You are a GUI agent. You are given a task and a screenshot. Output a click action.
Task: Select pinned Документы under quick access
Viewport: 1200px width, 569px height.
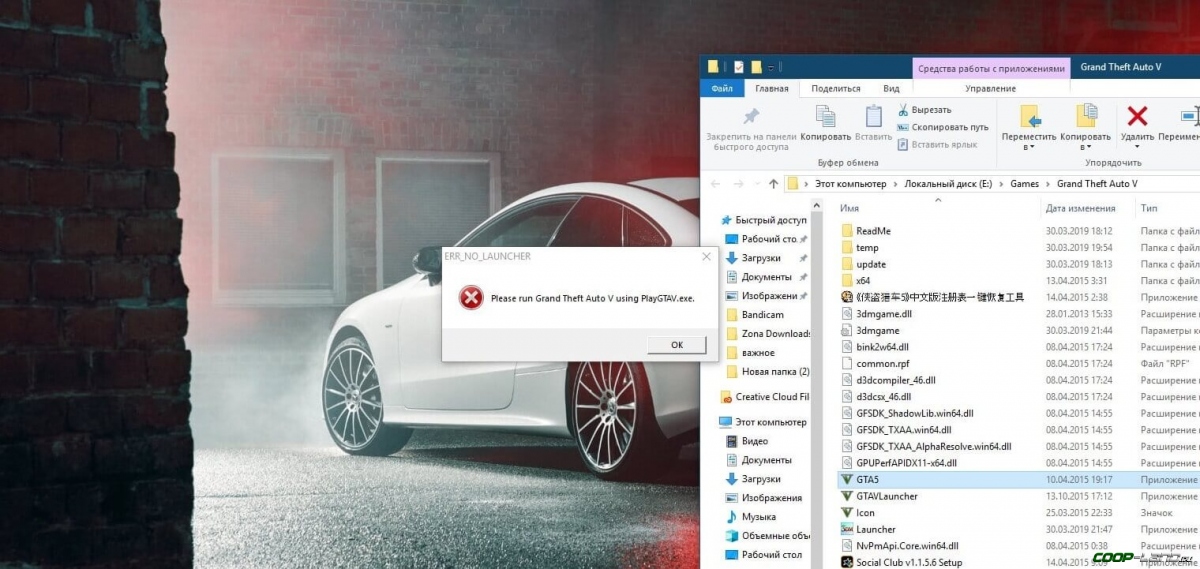tap(766, 277)
